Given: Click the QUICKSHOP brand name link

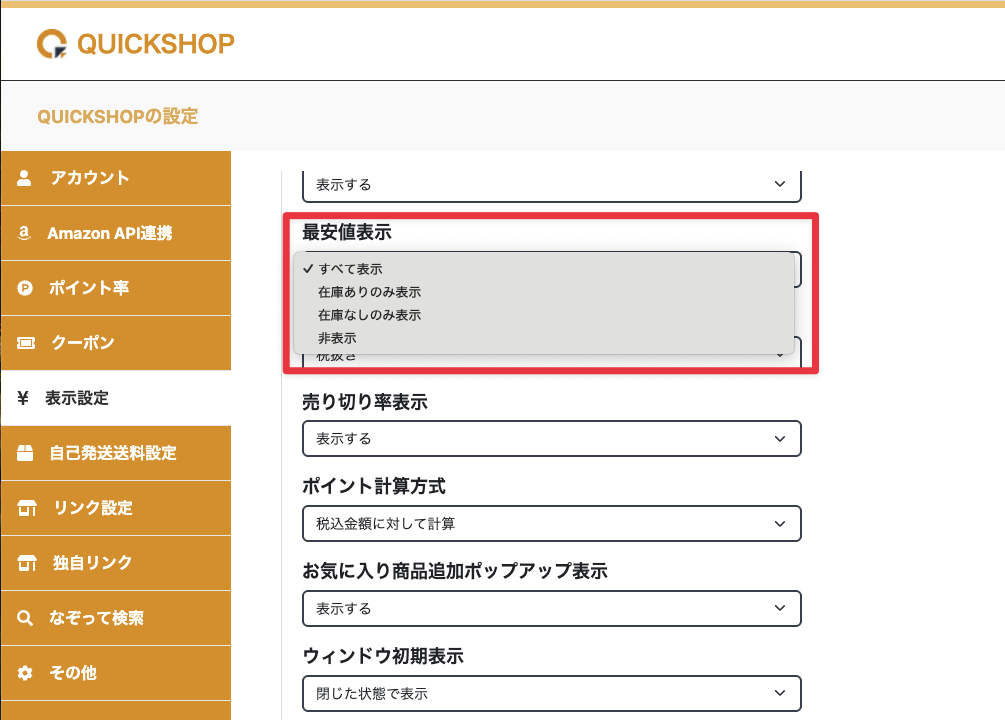Looking at the screenshot, I should click(x=155, y=44).
